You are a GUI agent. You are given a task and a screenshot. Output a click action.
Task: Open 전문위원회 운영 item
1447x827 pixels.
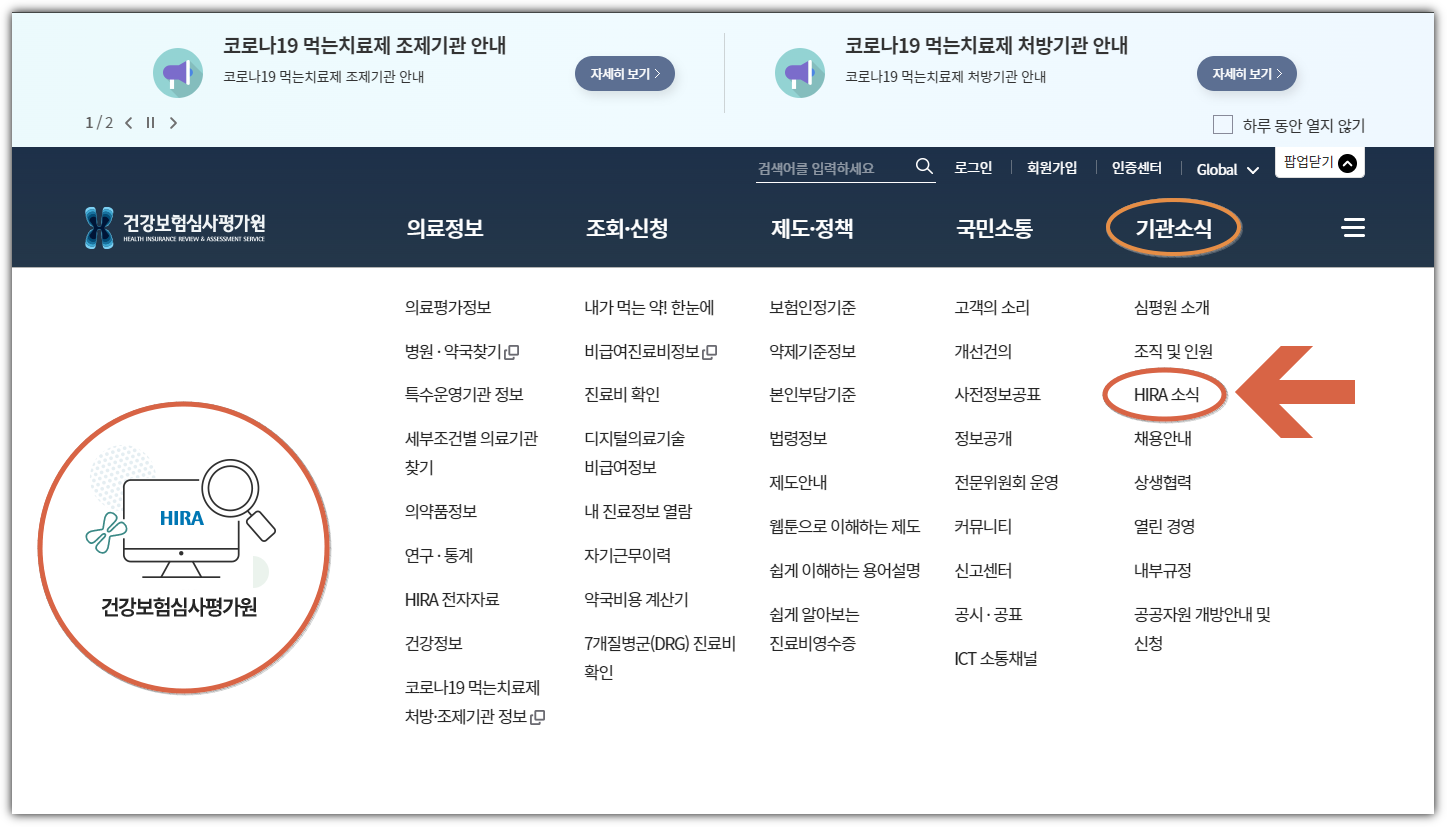1006,483
